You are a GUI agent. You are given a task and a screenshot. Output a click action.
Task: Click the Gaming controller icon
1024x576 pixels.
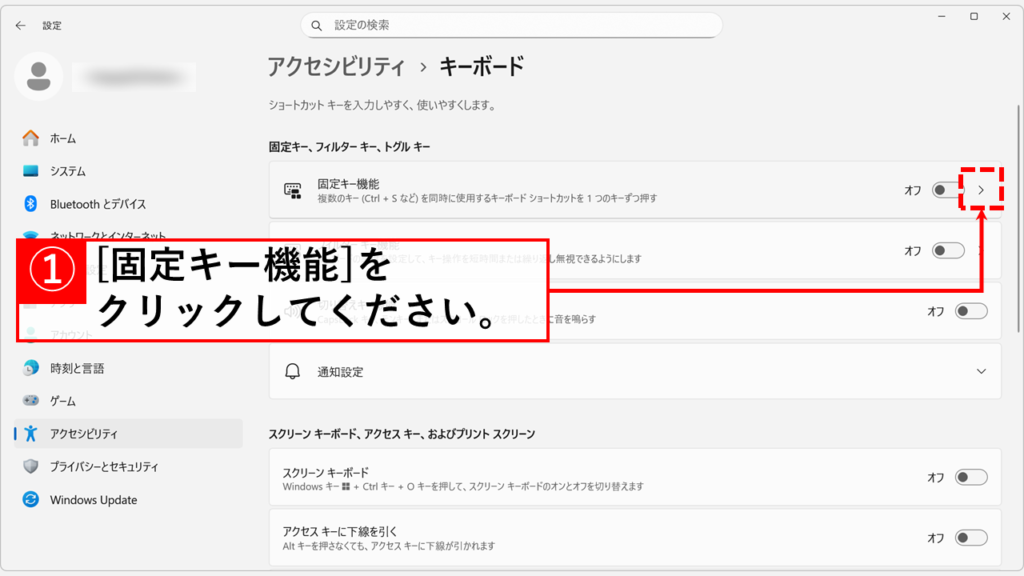tap(31, 400)
